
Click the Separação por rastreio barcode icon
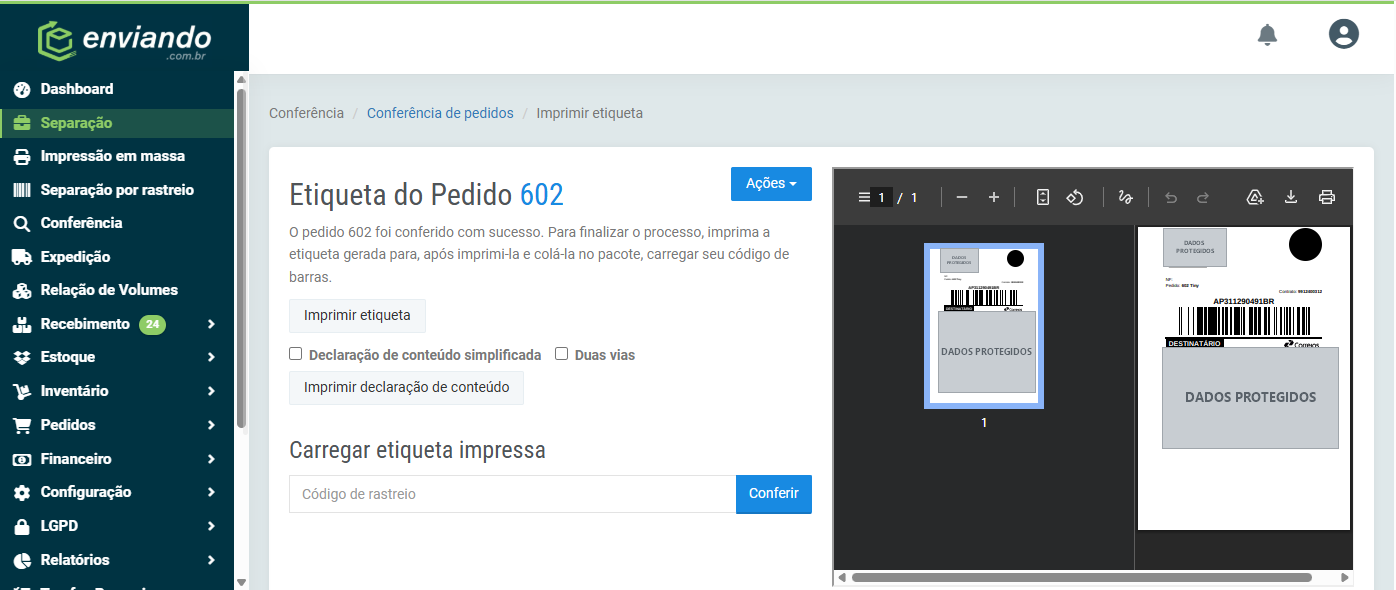pos(22,190)
